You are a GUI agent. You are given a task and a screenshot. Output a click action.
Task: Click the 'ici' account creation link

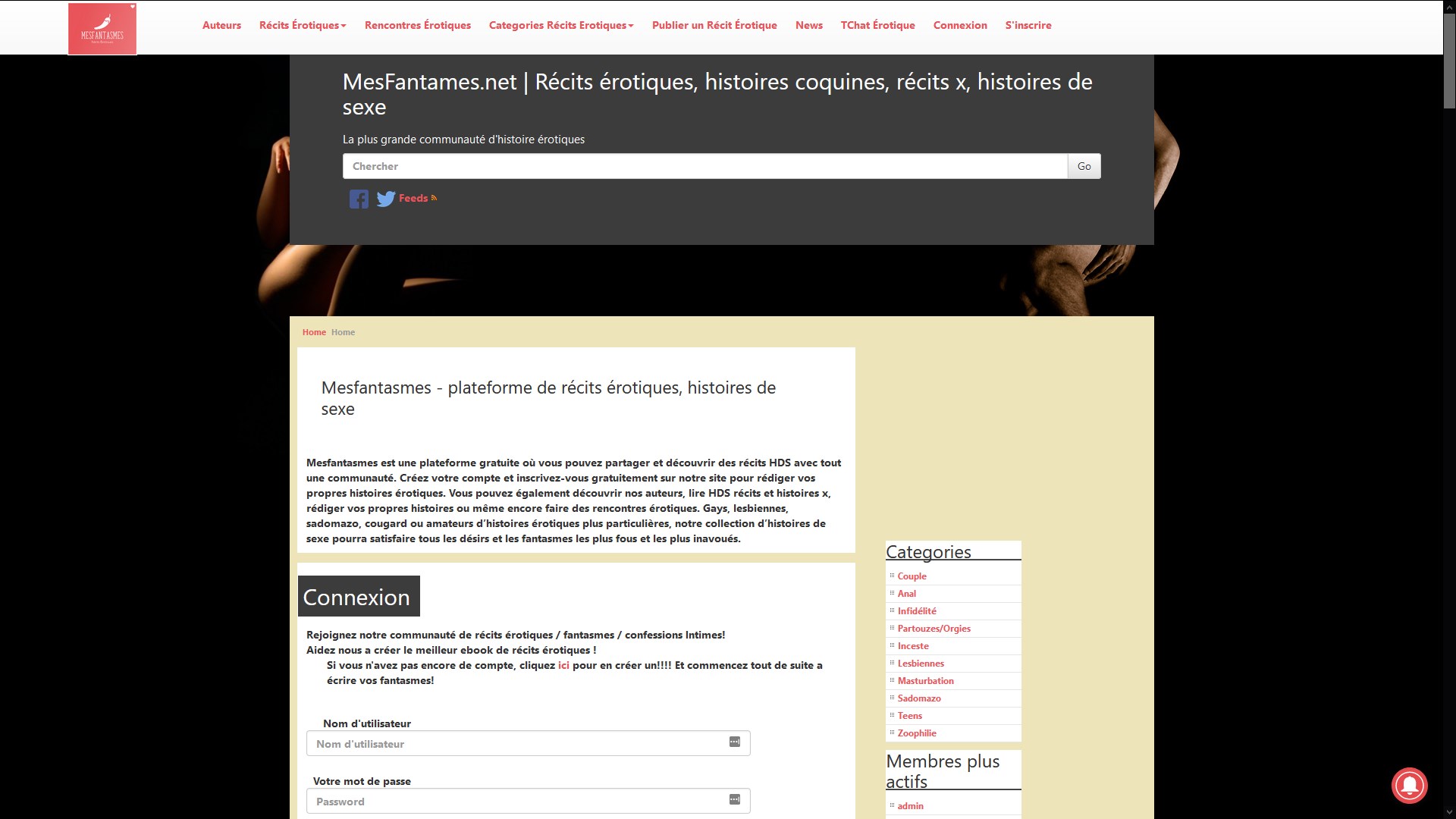(x=563, y=665)
